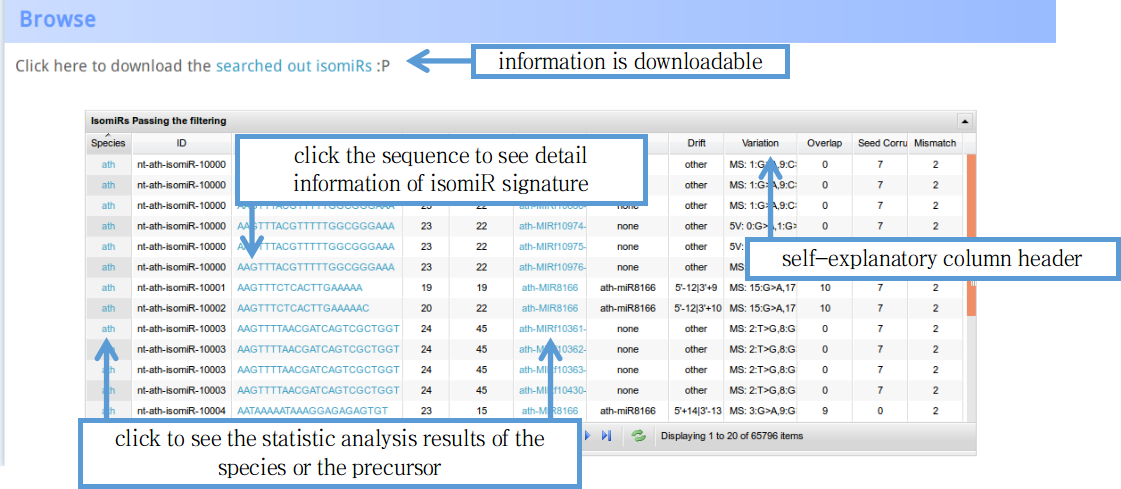This screenshot has height=489, width=1121.
Task: Download the searched out isomiRs
Action: click(x=294, y=66)
